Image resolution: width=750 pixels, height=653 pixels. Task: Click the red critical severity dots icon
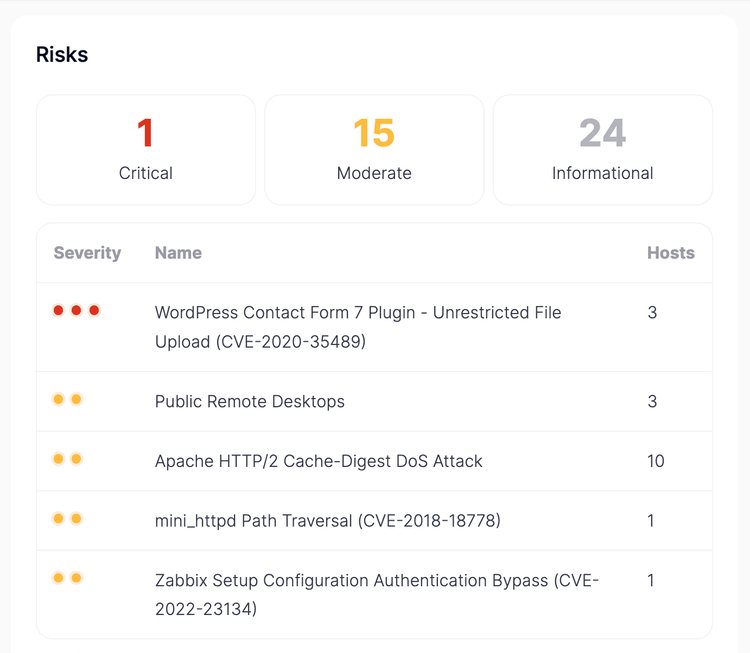coord(76,311)
